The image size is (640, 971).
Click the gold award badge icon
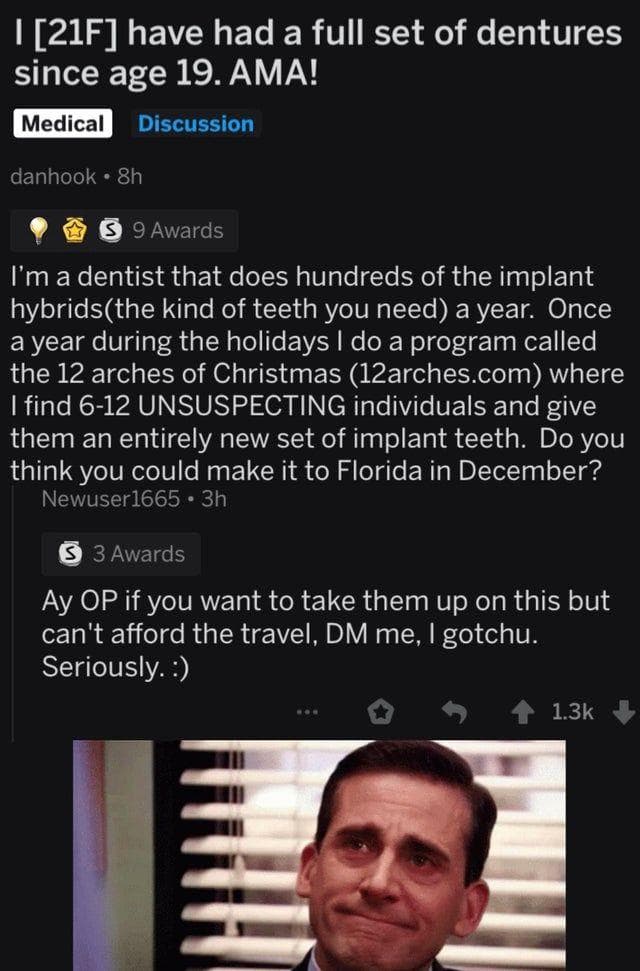(x=73, y=231)
